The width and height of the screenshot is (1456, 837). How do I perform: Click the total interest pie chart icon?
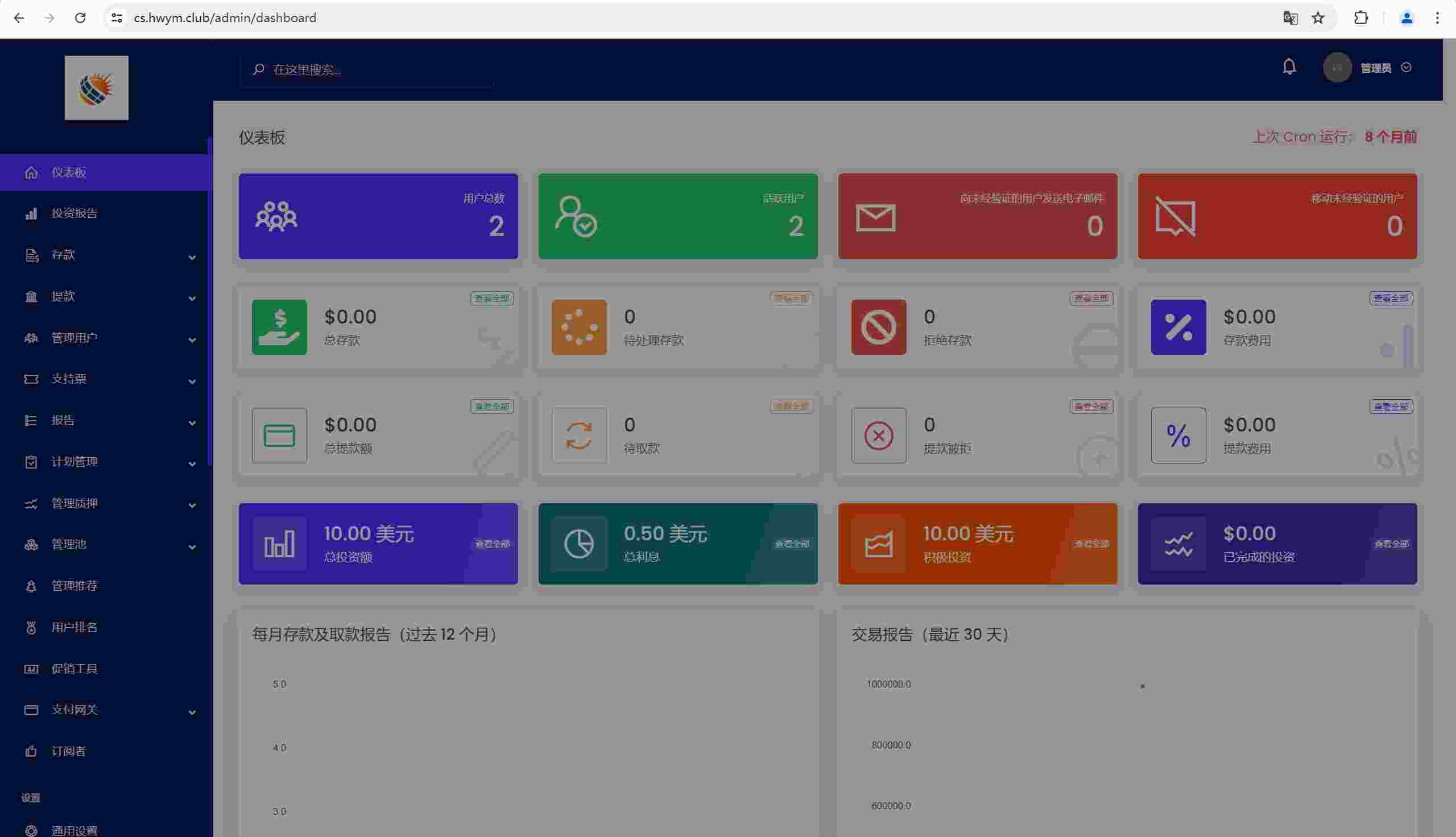(579, 543)
